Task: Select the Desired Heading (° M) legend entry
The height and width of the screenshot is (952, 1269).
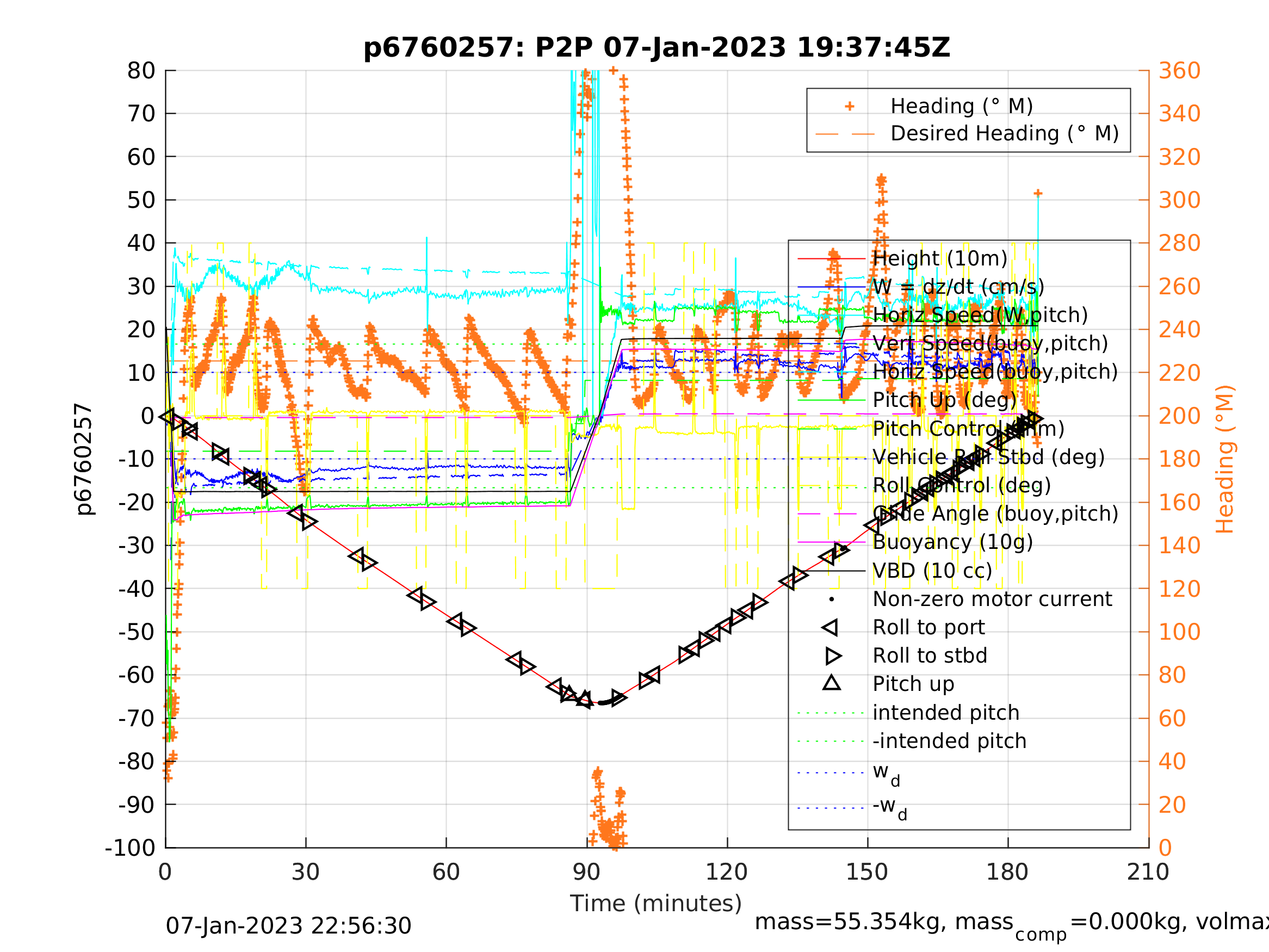Action: pos(1005,134)
